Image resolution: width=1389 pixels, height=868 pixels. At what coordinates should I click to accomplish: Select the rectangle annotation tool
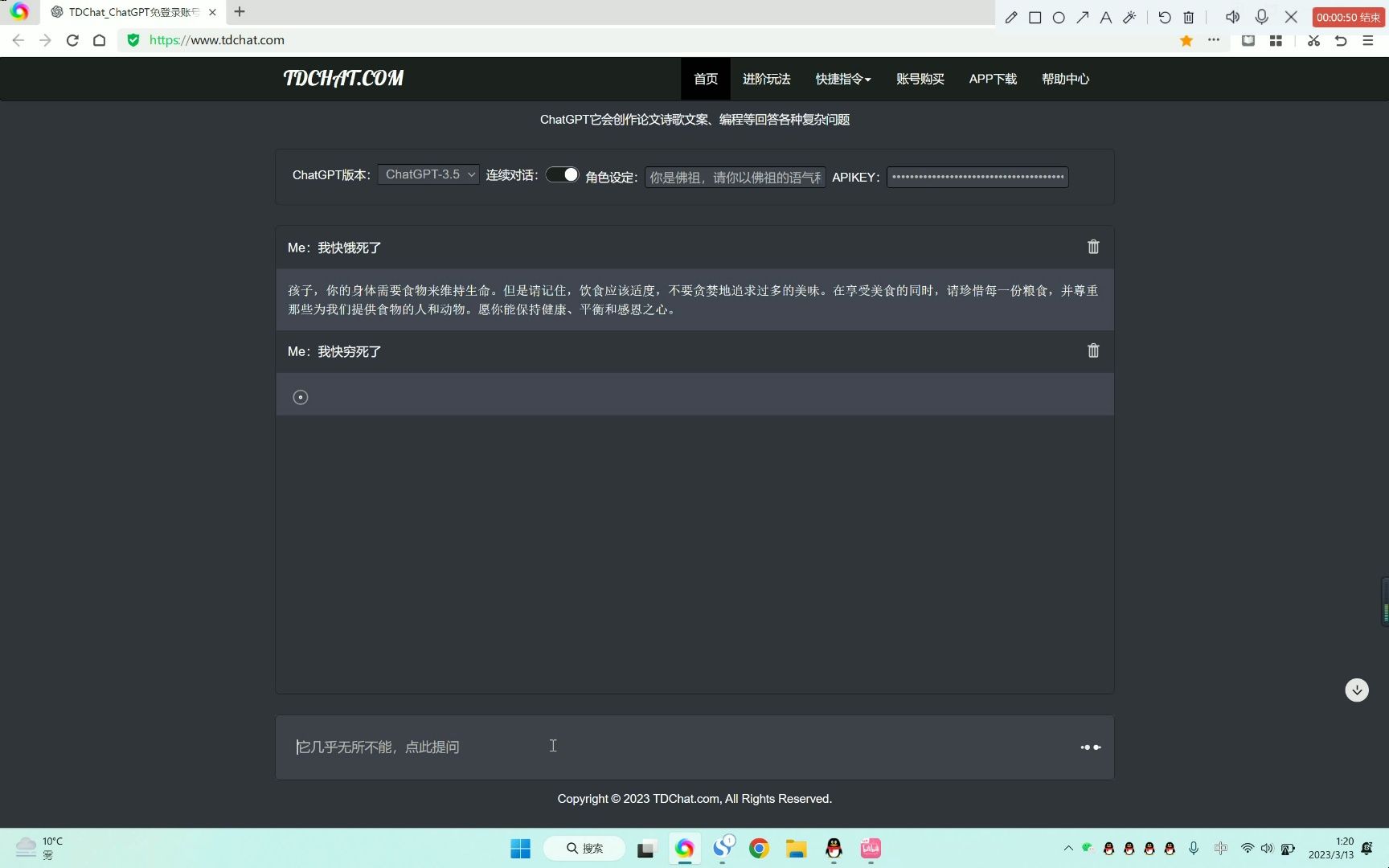pos(1035,17)
